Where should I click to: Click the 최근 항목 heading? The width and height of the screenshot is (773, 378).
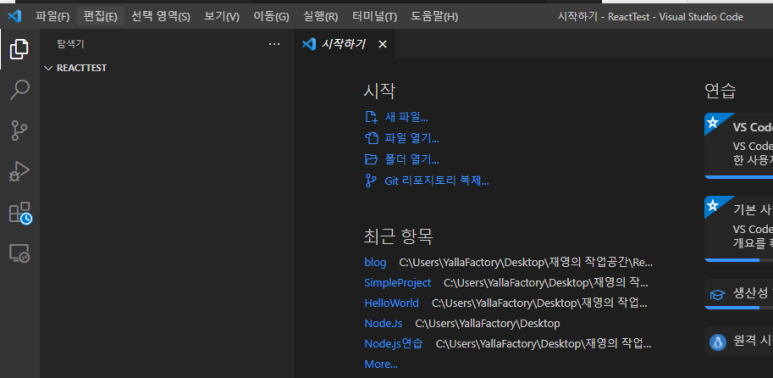[x=398, y=237]
